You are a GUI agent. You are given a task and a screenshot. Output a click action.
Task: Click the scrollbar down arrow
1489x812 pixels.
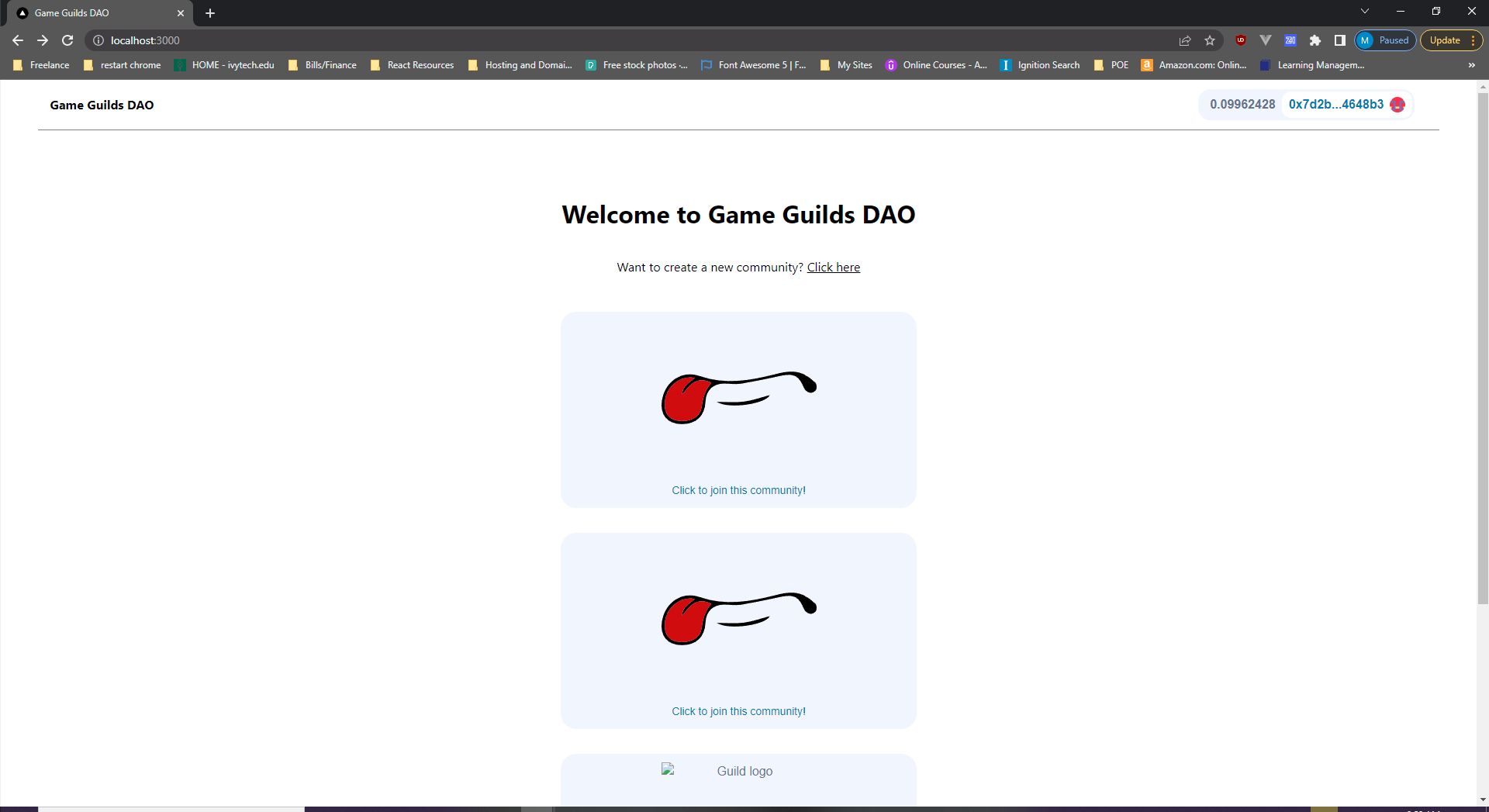point(1482,800)
